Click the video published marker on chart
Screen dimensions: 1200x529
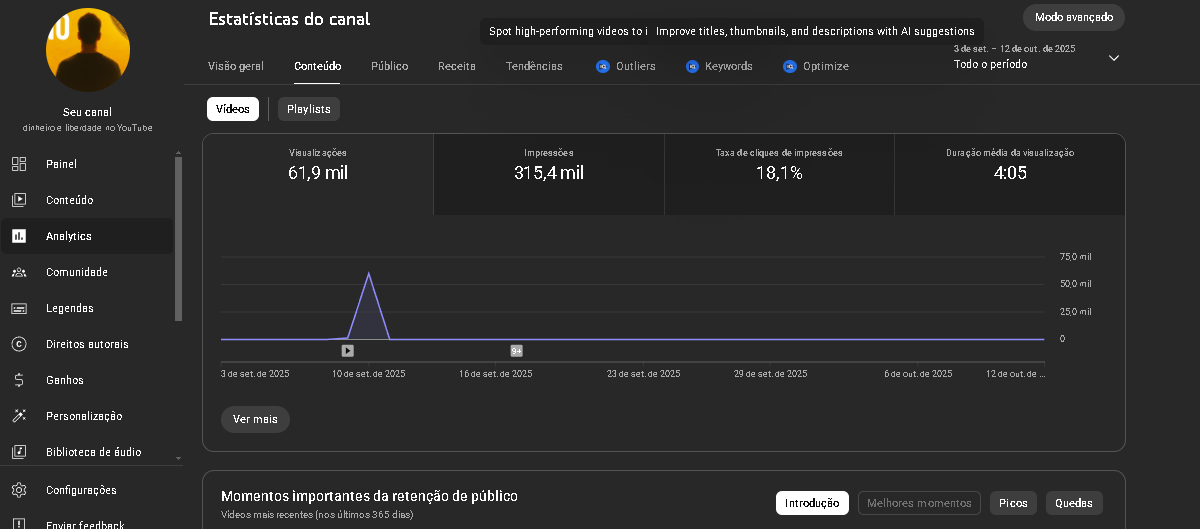(x=347, y=350)
